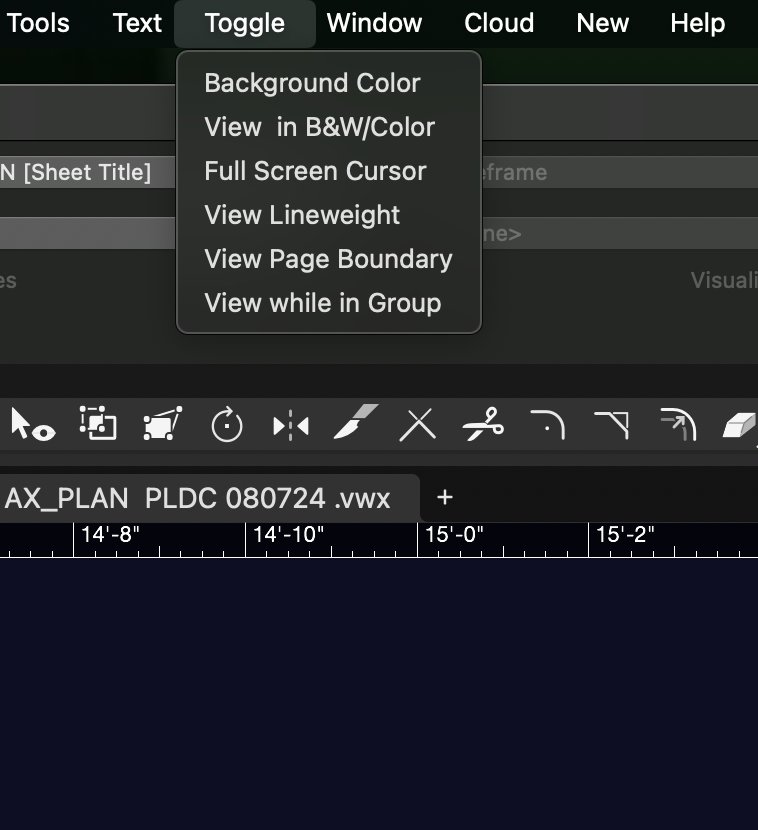Activate the Clip scissors tool

483,426
